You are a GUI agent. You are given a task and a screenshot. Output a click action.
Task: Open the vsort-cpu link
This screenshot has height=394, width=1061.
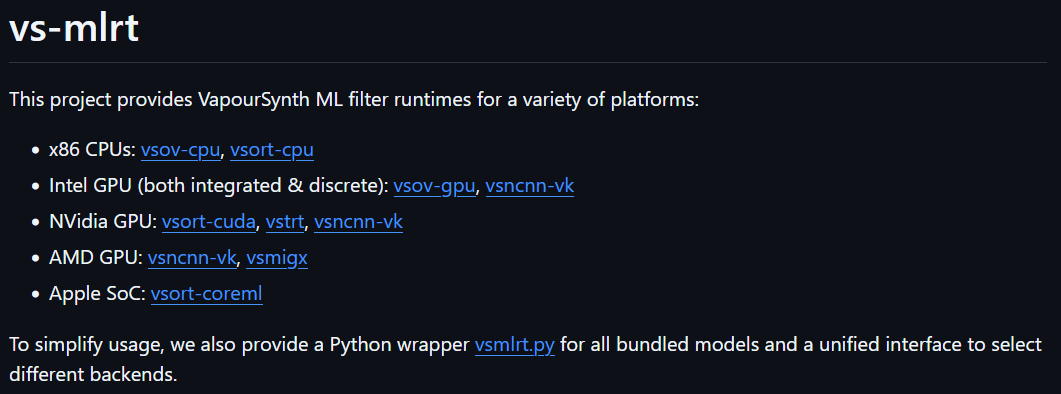(271, 150)
